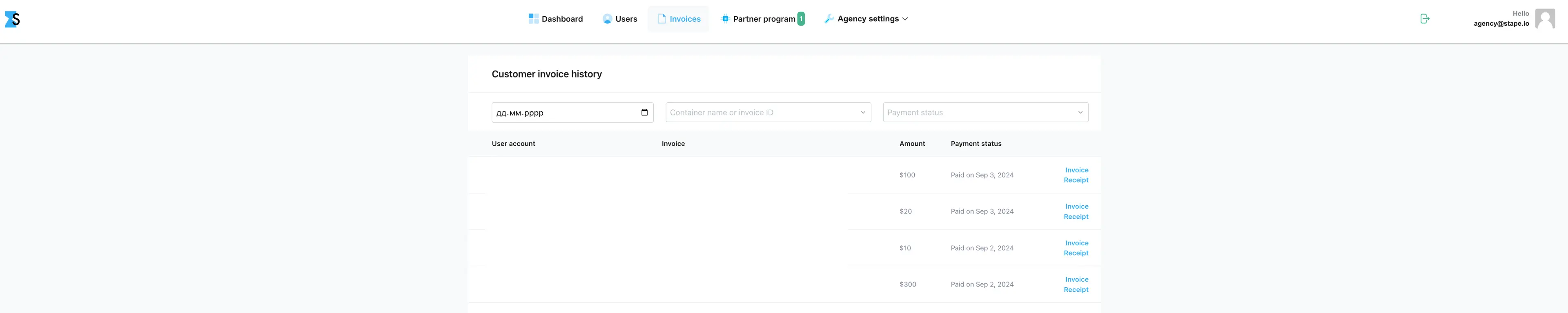Click the $10 amount cell
Screen dimensions: 1568x313
click(905, 248)
